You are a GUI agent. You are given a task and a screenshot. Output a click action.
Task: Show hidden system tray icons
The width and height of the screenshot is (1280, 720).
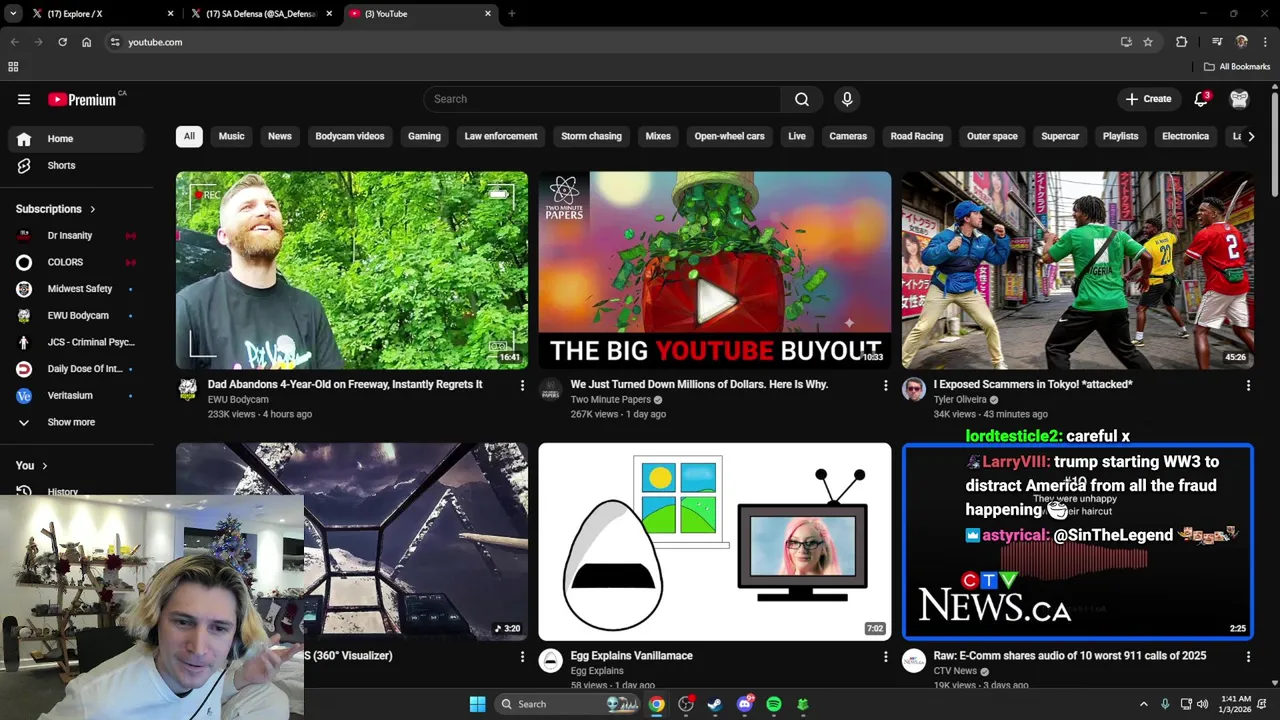1144,704
